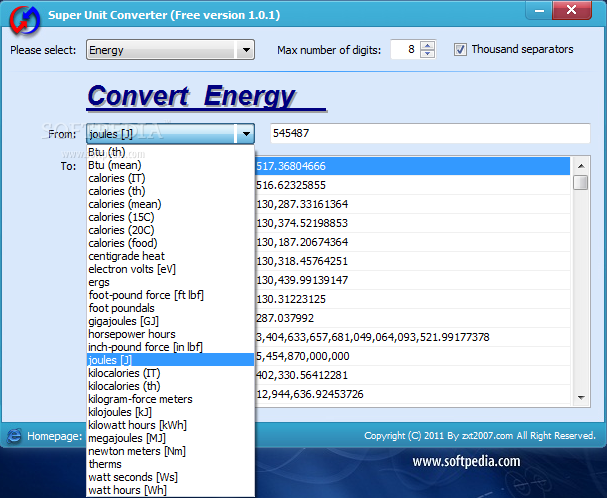
Task: Select newton meters [Nm] unit
Action: coord(170,451)
